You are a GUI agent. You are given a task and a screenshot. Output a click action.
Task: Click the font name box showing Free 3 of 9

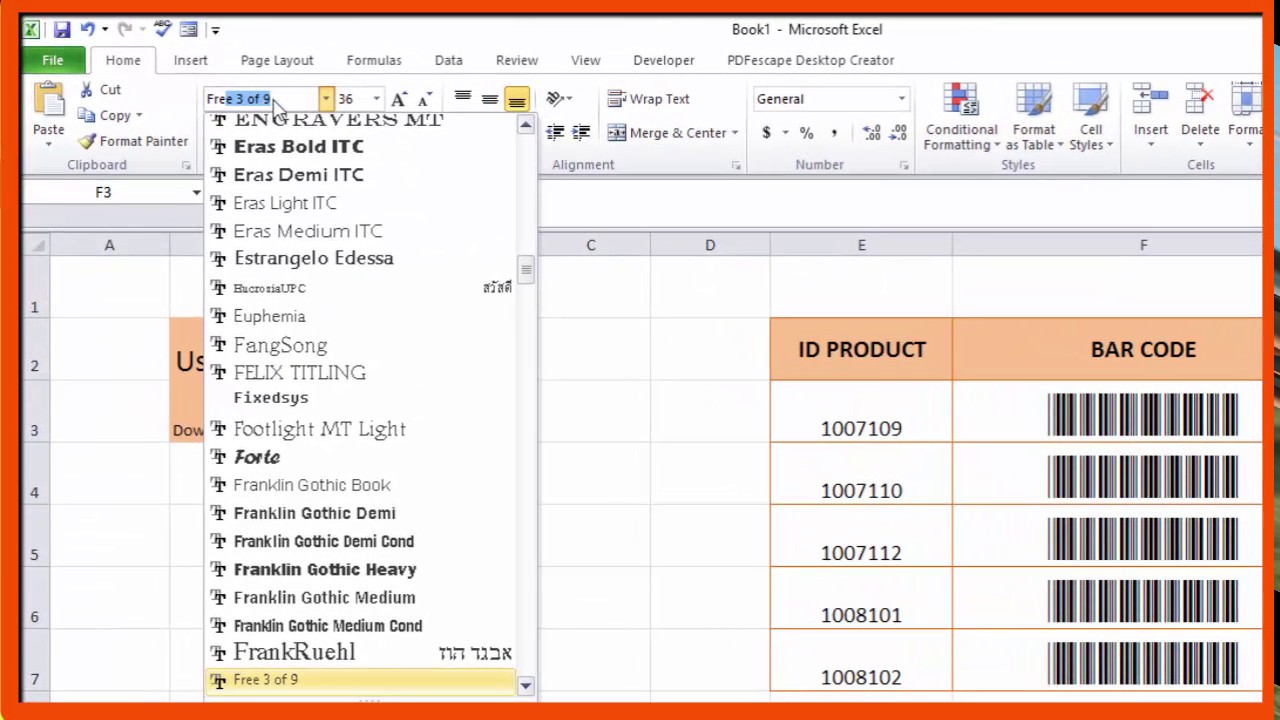coord(262,99)
